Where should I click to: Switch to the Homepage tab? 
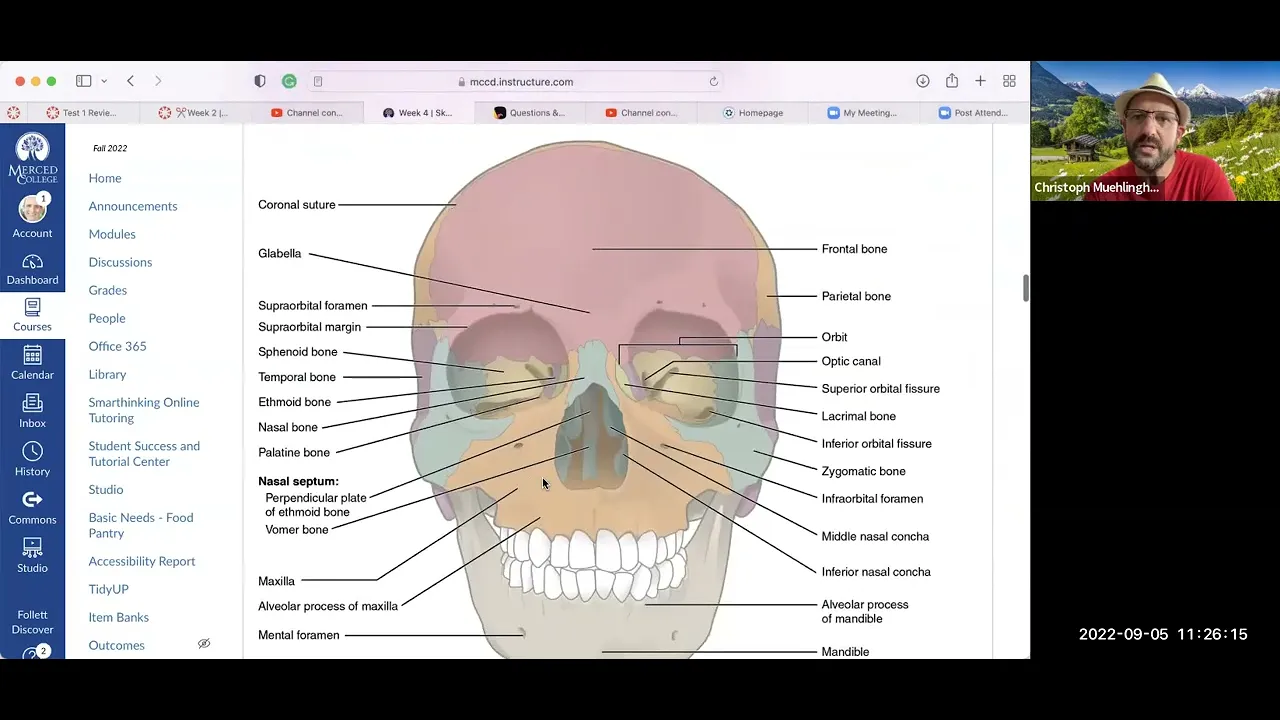(x=754, y=113)
